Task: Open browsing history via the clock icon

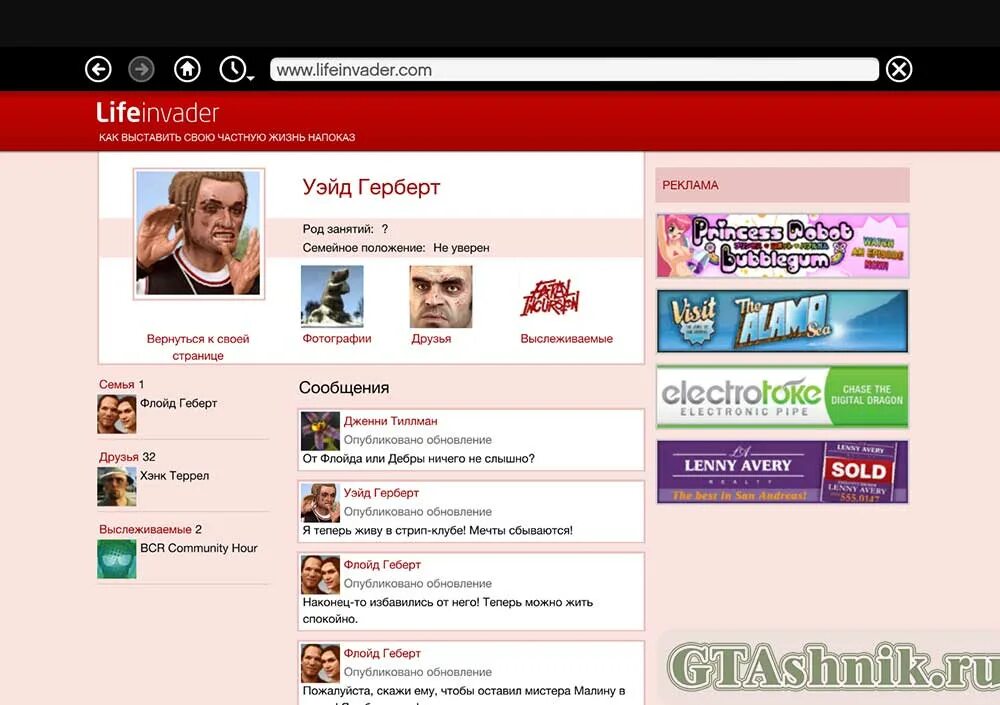Action: (x=232, y=67)
